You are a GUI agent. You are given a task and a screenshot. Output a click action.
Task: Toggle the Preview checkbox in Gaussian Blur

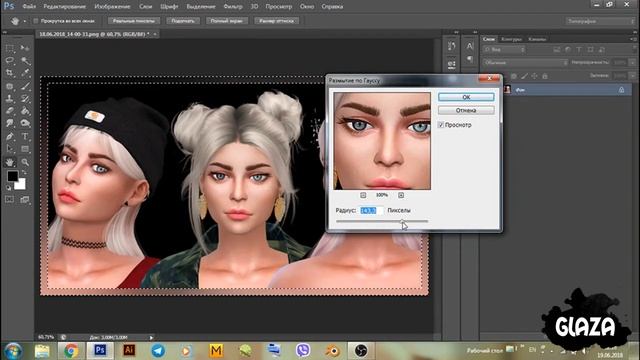[441, 125]
